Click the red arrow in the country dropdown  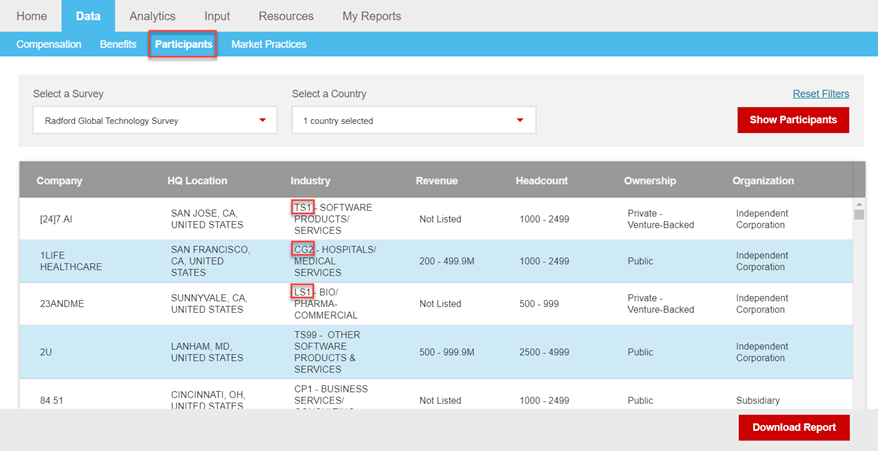point(520,120)
